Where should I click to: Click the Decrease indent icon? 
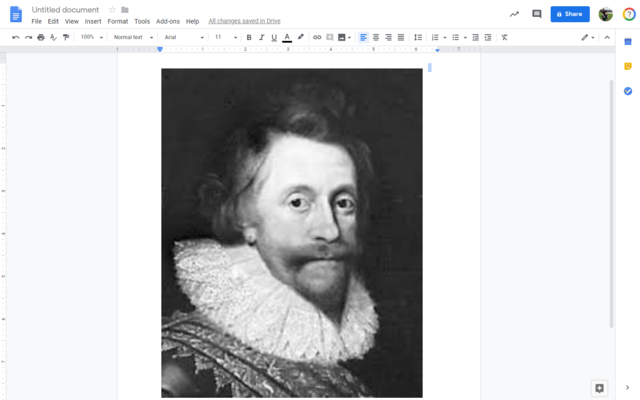click(x=476, y=37)
